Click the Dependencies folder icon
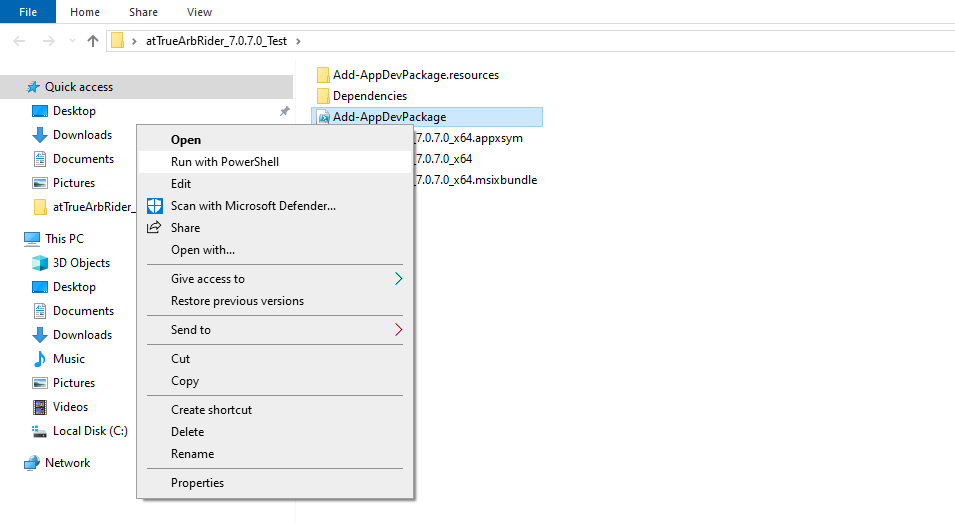 [x=323, y=96]
